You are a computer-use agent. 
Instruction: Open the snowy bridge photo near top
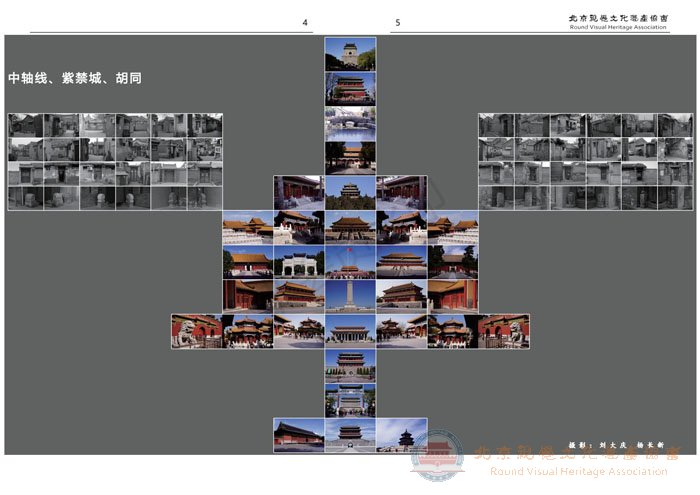point(350,123)
